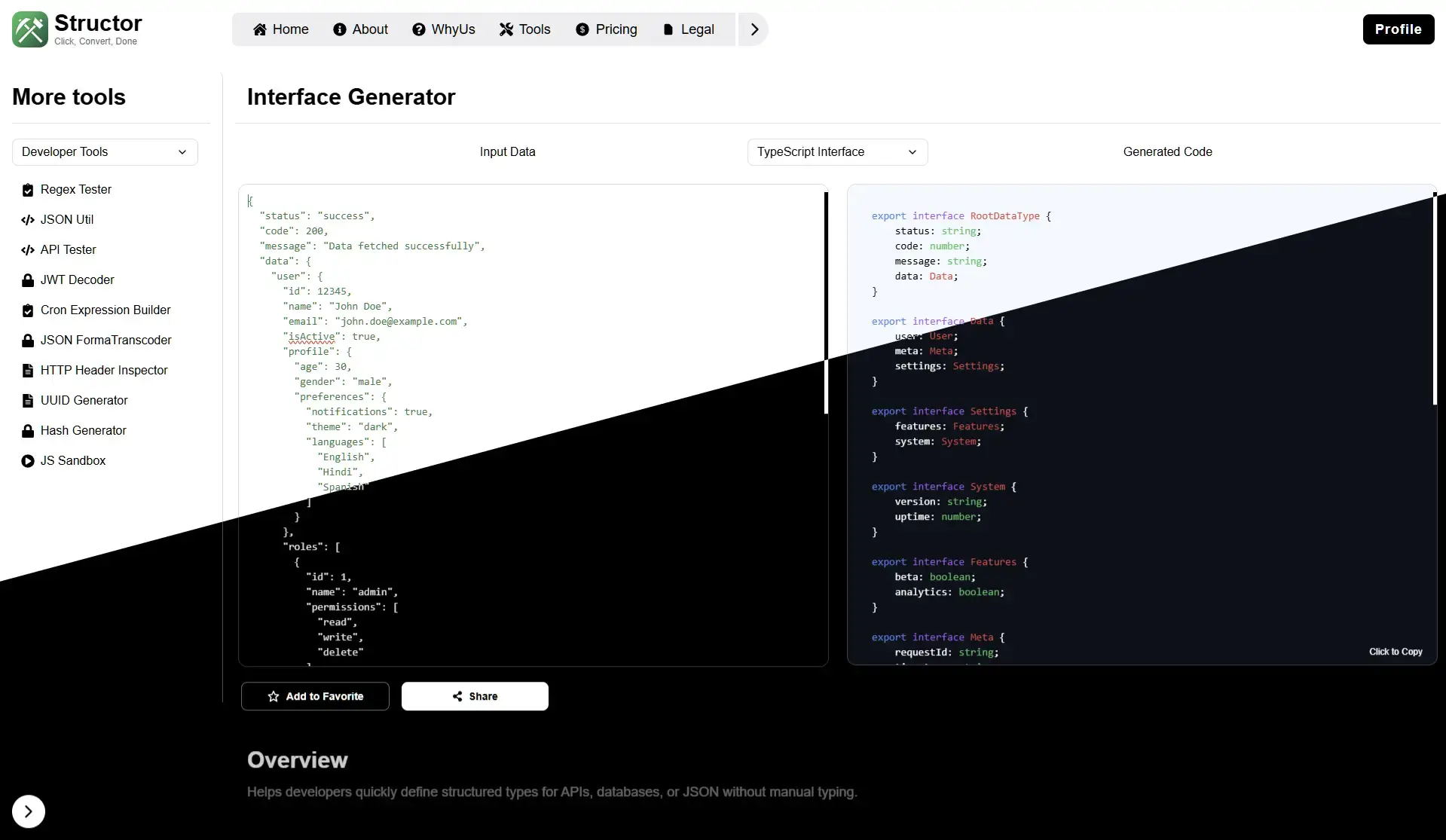Open the Profile button
The image size is (1446, 840).
pos(1398,29)
